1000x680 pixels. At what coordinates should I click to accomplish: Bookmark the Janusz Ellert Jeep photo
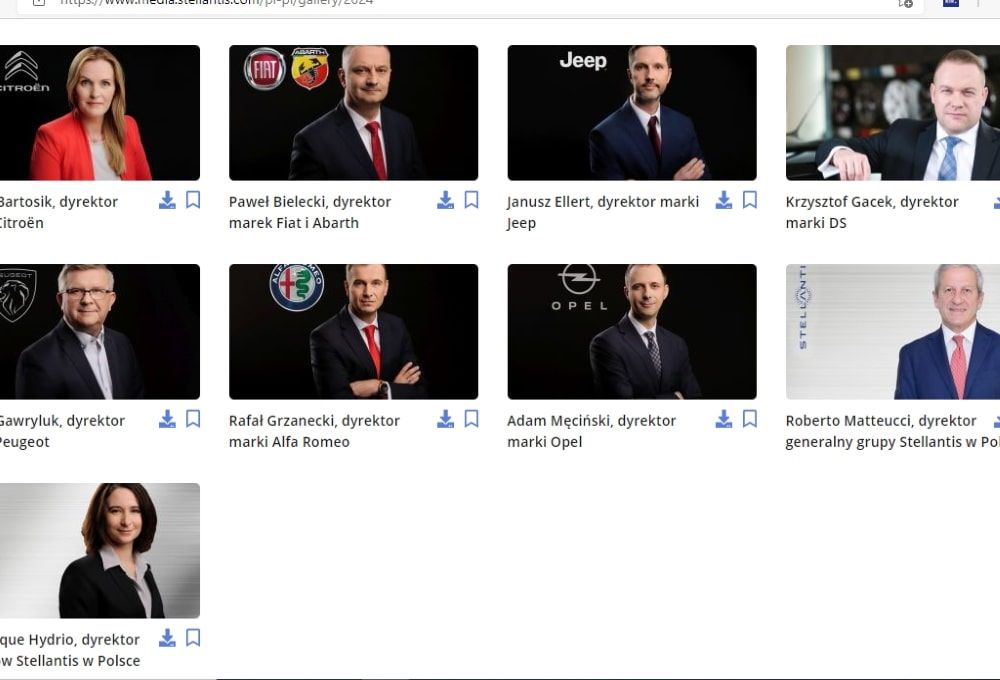750,201
